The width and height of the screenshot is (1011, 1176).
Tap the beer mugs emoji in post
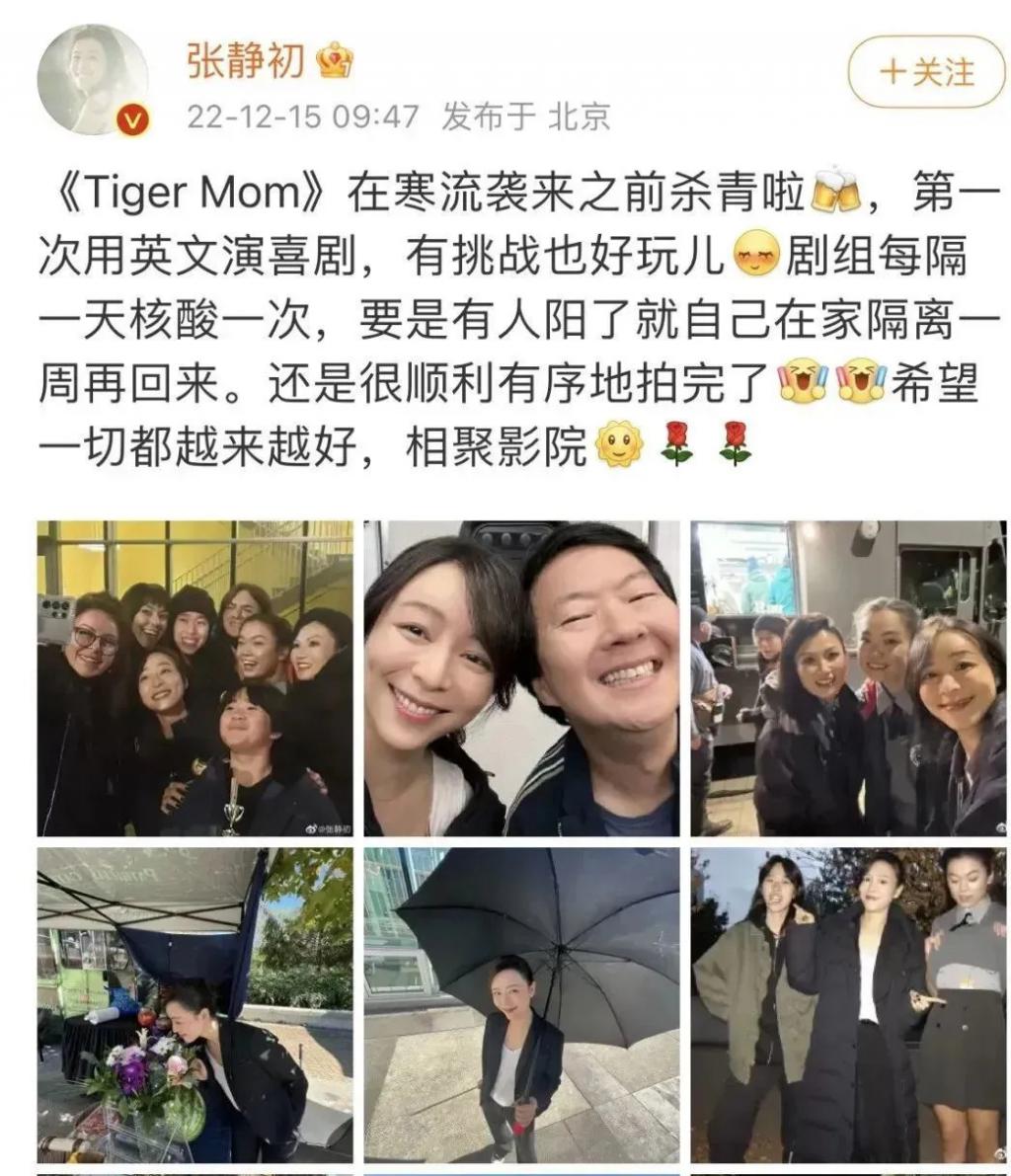click(835, 190)
